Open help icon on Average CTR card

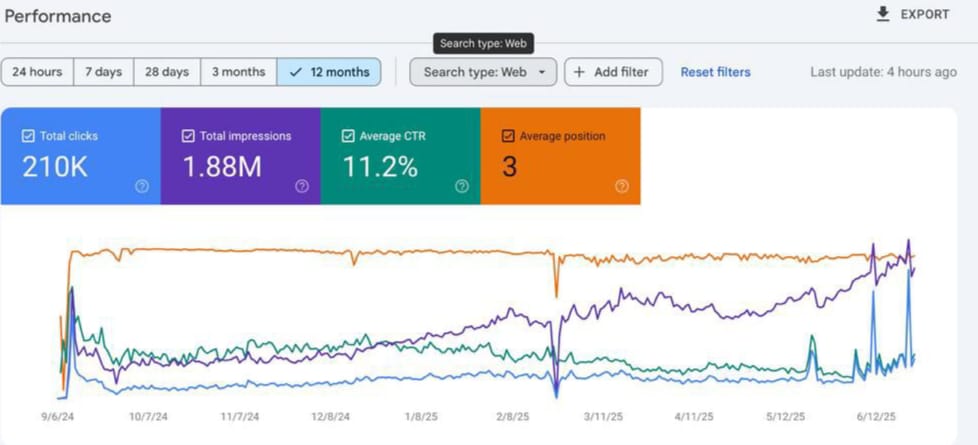point(462,186)
